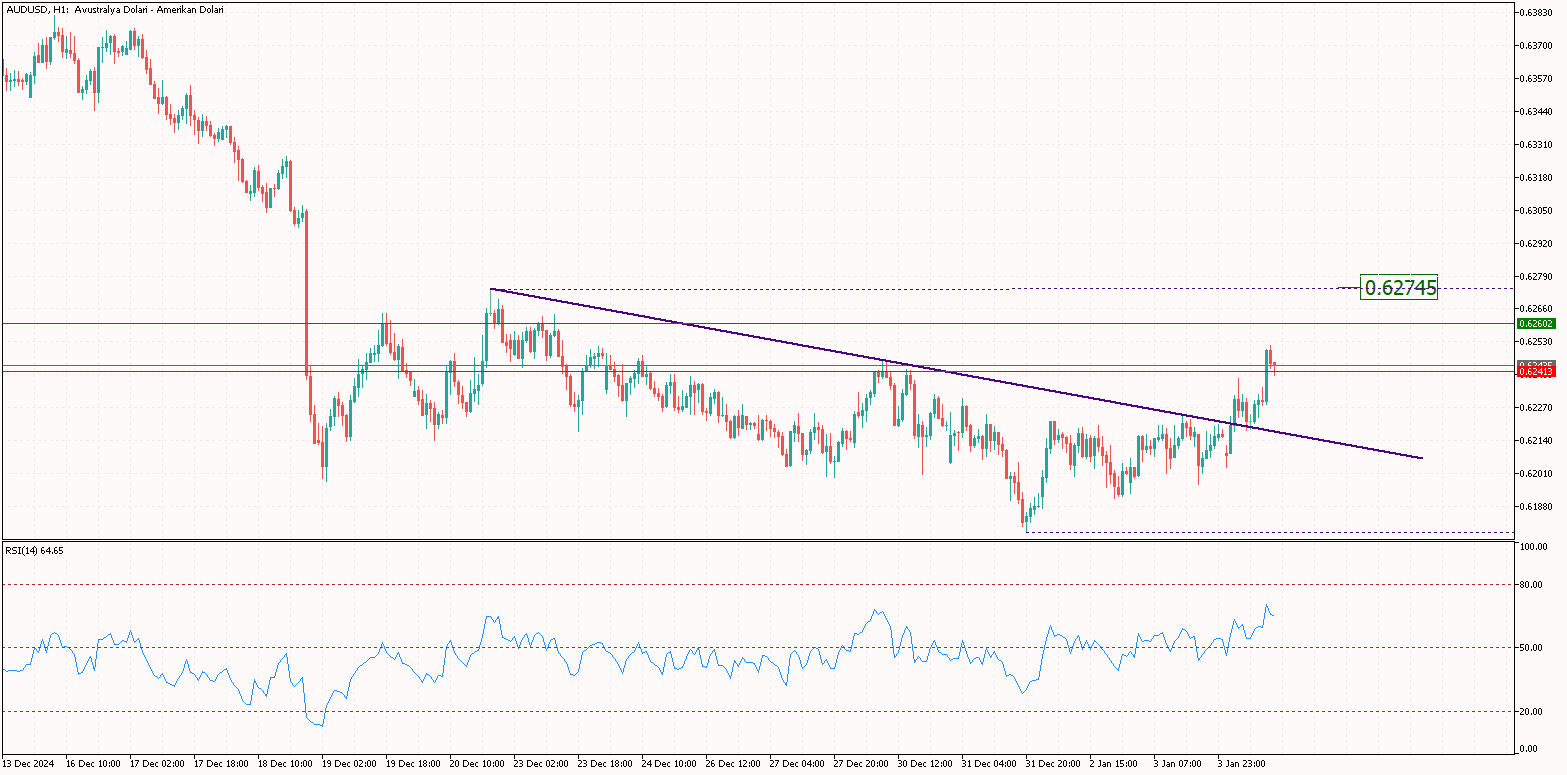Click the 0.63180 price scale value
This screenshot has height=775, width=1567.
1536,177
